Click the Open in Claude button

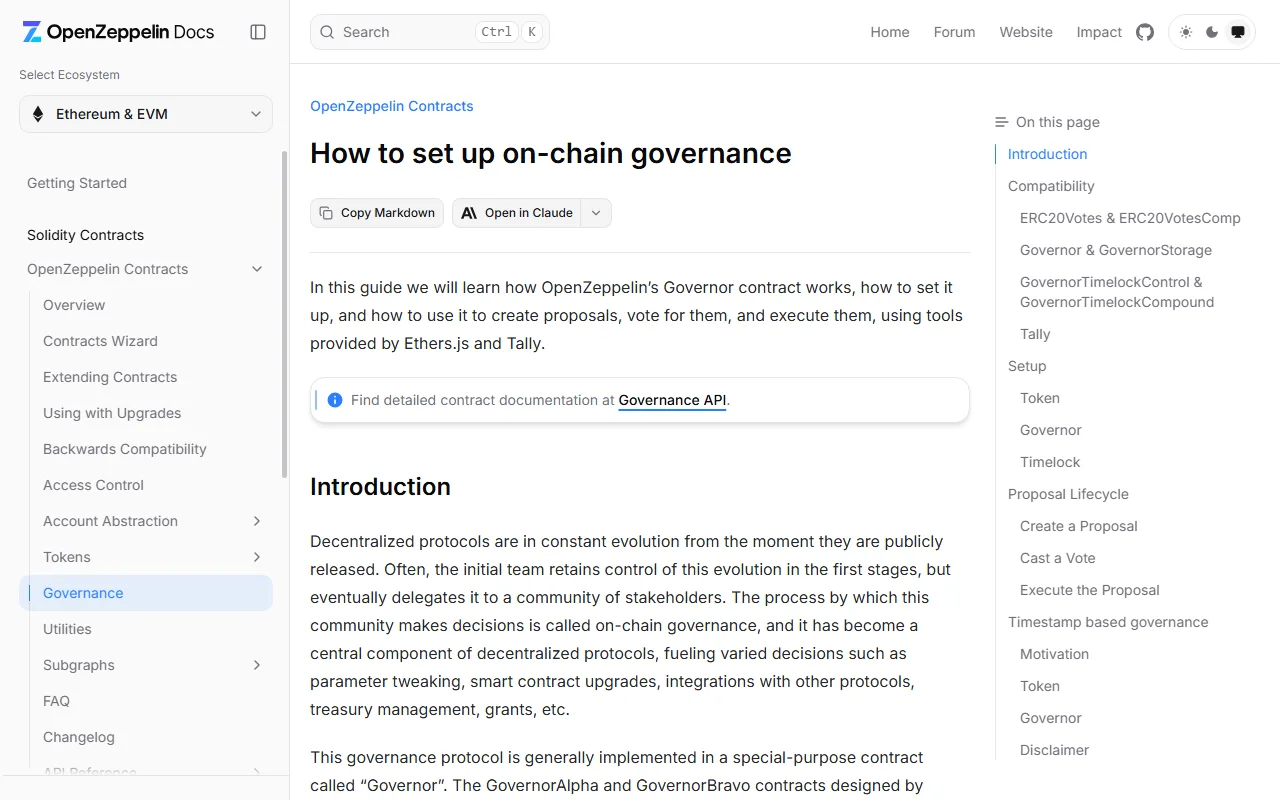(x=517, y=213)
